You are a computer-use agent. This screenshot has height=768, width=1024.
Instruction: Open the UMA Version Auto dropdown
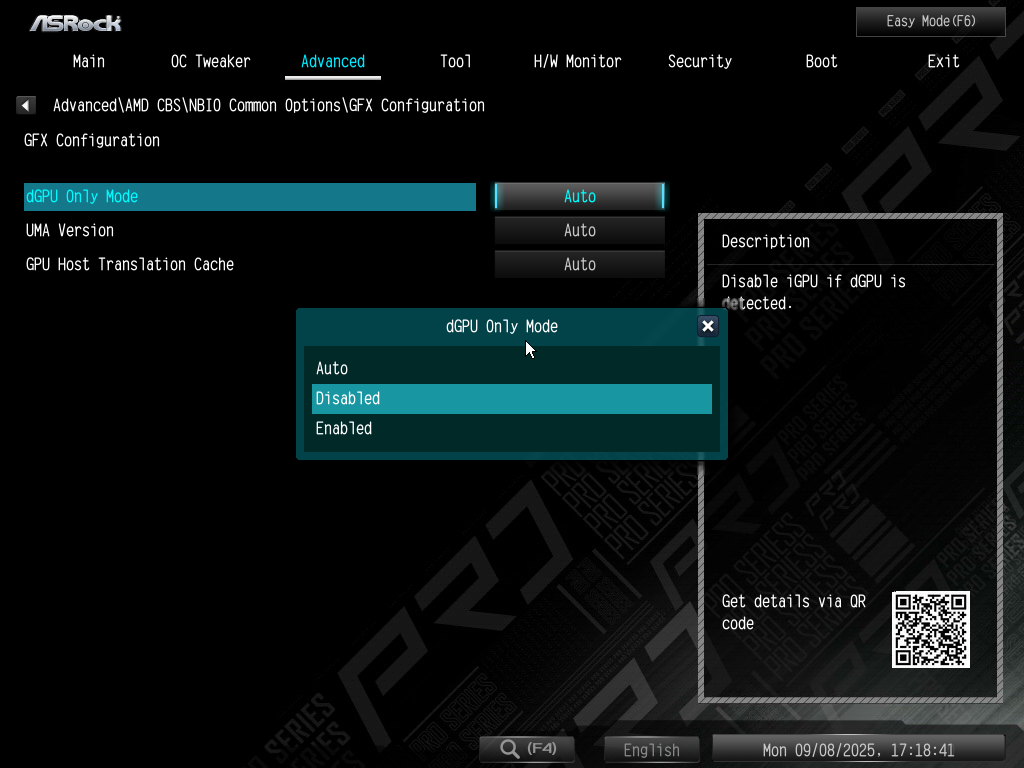[x=579, y=231]
